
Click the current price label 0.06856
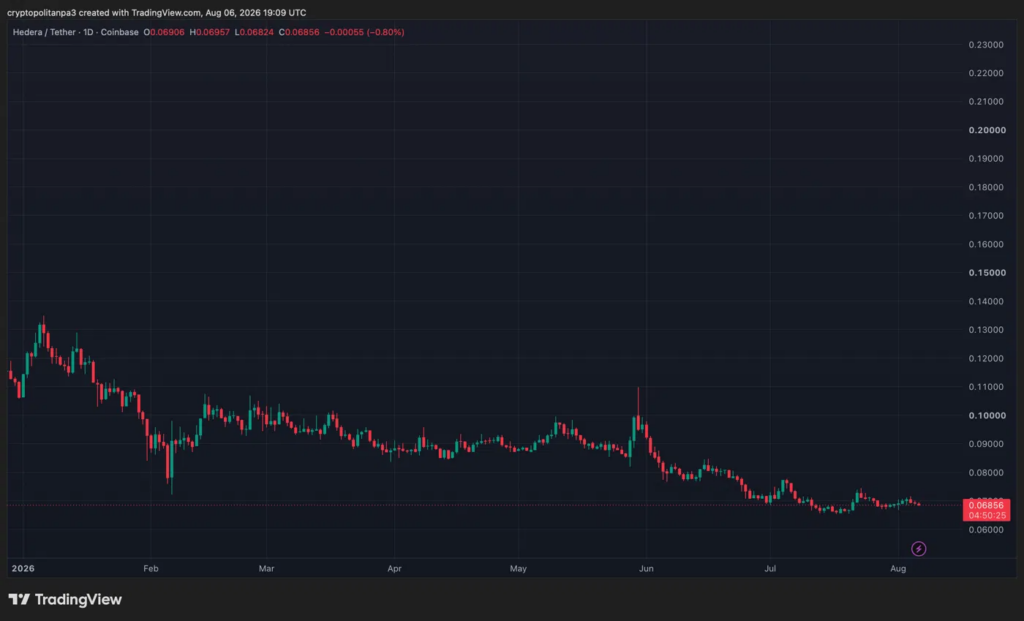pos(986,505)
